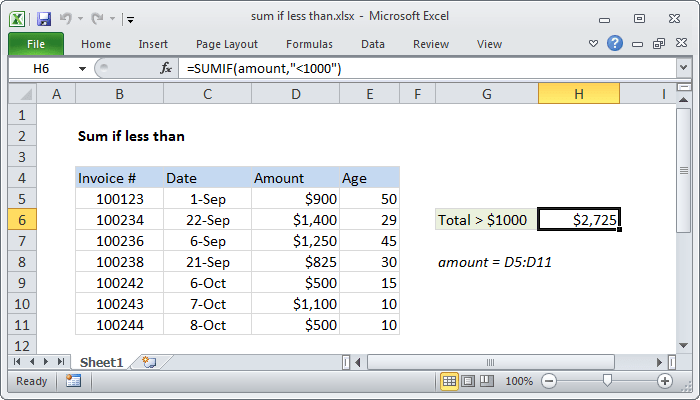Switch to Page Layout view button

468,381
